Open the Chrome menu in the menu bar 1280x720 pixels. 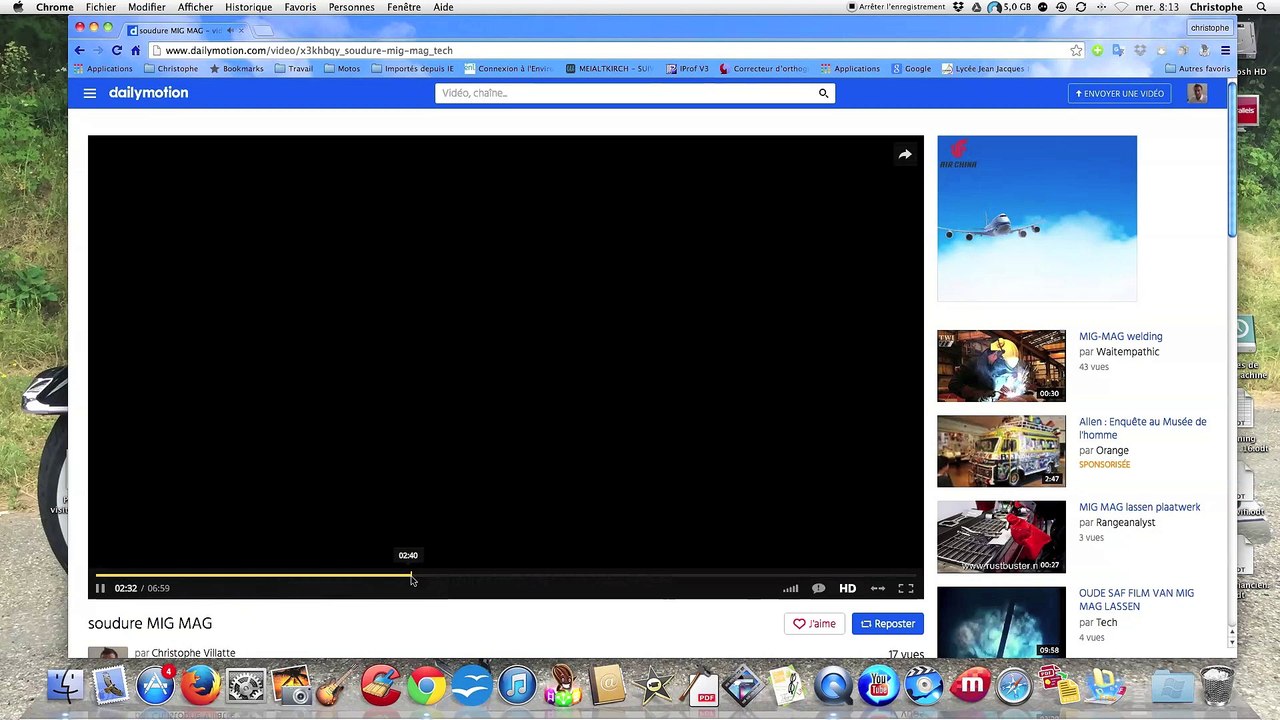55,7
